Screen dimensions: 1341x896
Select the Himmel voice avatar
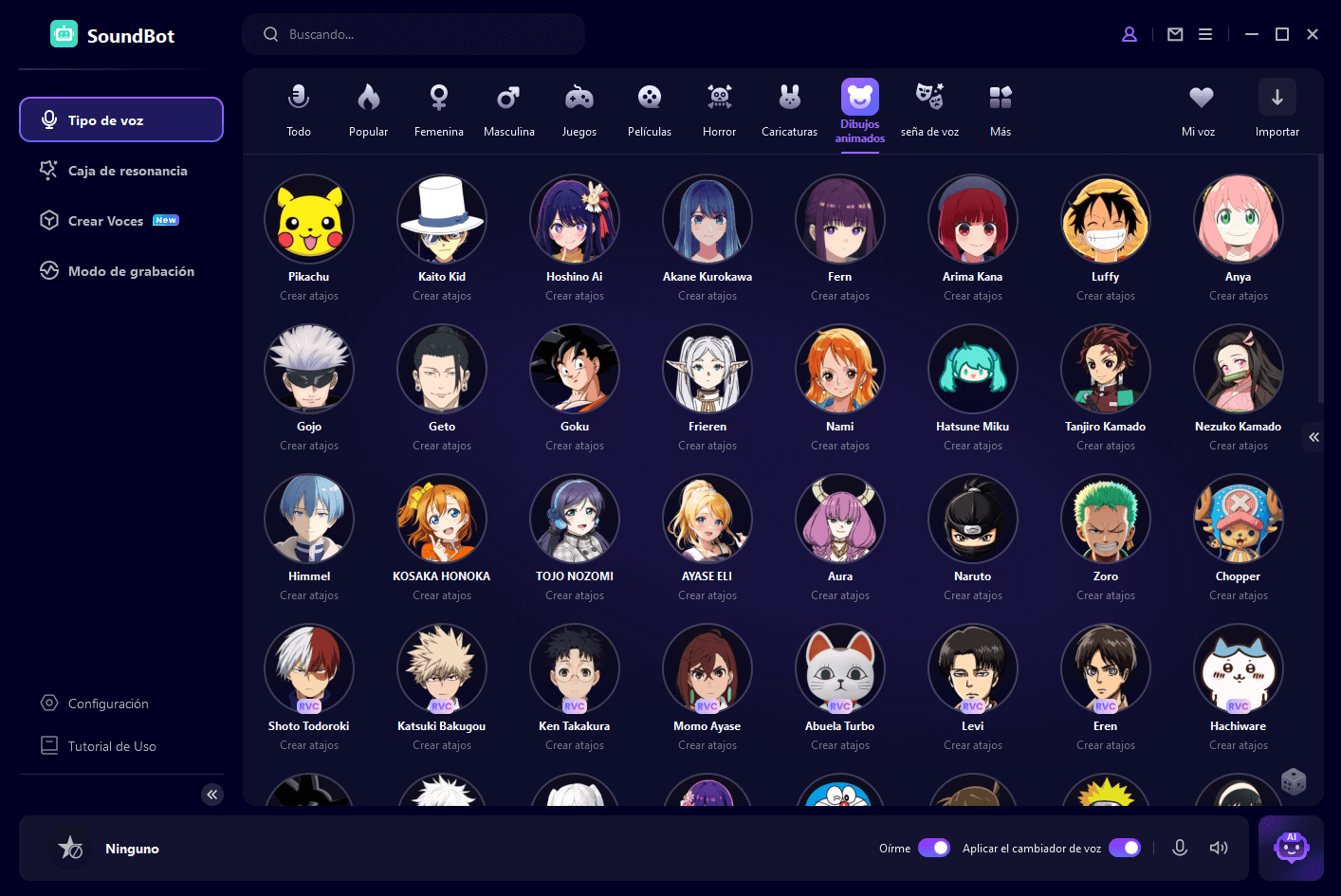309,518
